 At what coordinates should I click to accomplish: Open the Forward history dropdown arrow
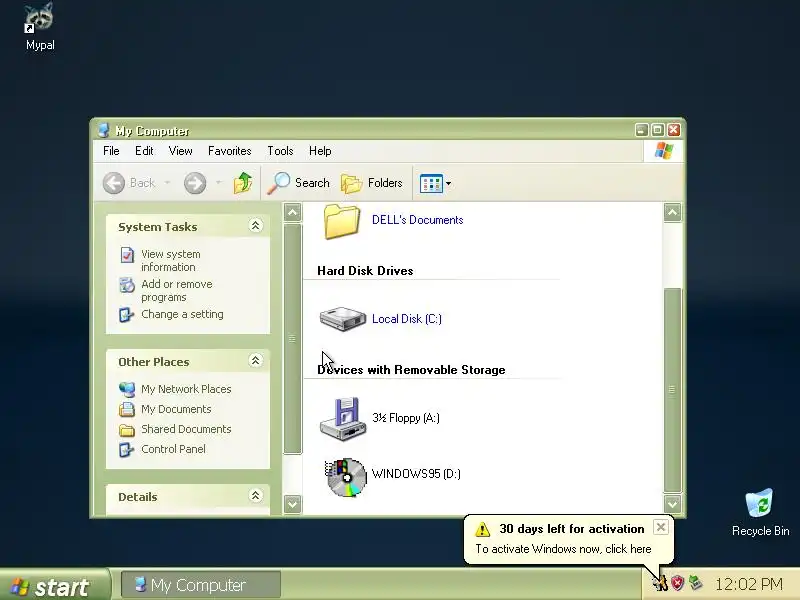(x=218, y=183)
